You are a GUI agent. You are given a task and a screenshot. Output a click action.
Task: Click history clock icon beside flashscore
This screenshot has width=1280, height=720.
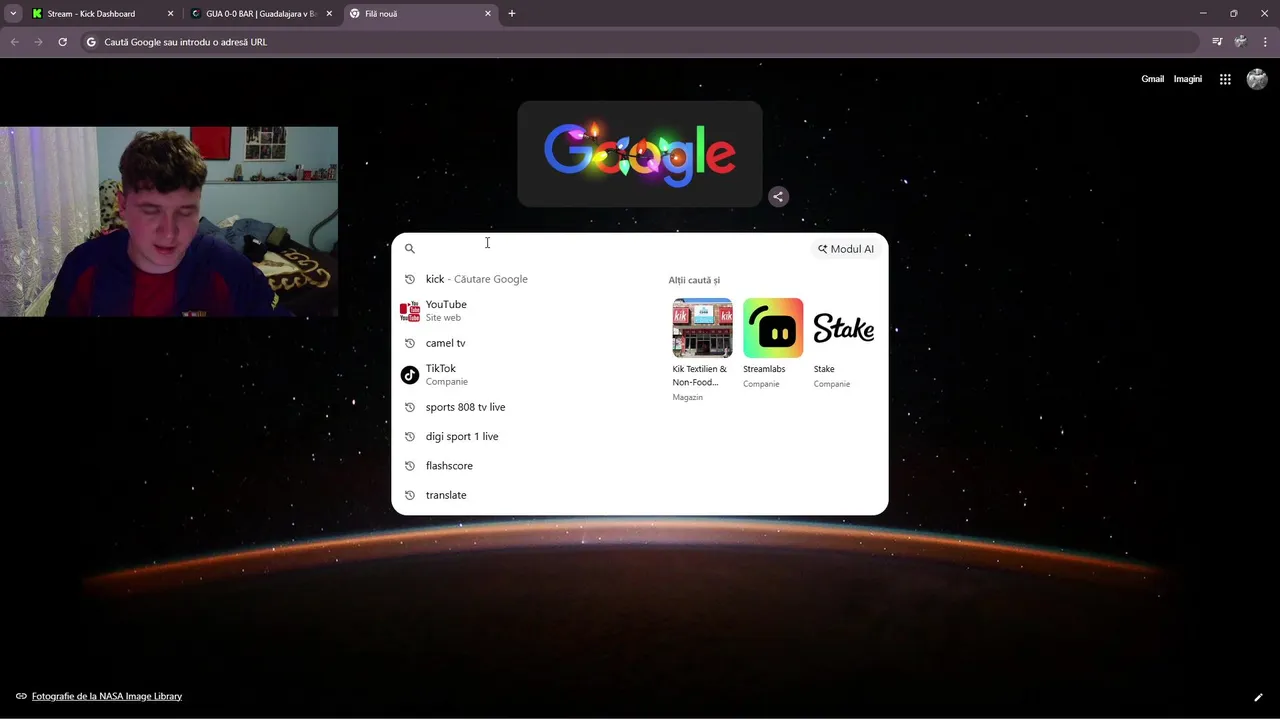(x=410, y=466)
